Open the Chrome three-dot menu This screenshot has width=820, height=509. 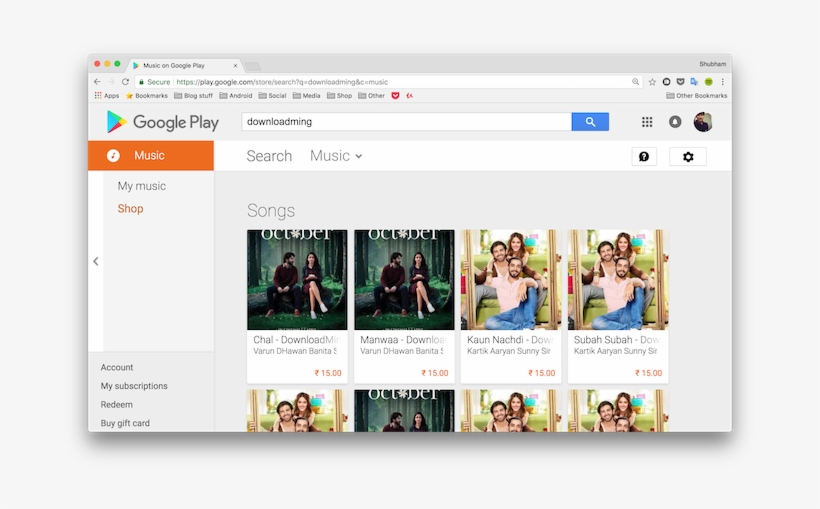[x=722, y=82]
